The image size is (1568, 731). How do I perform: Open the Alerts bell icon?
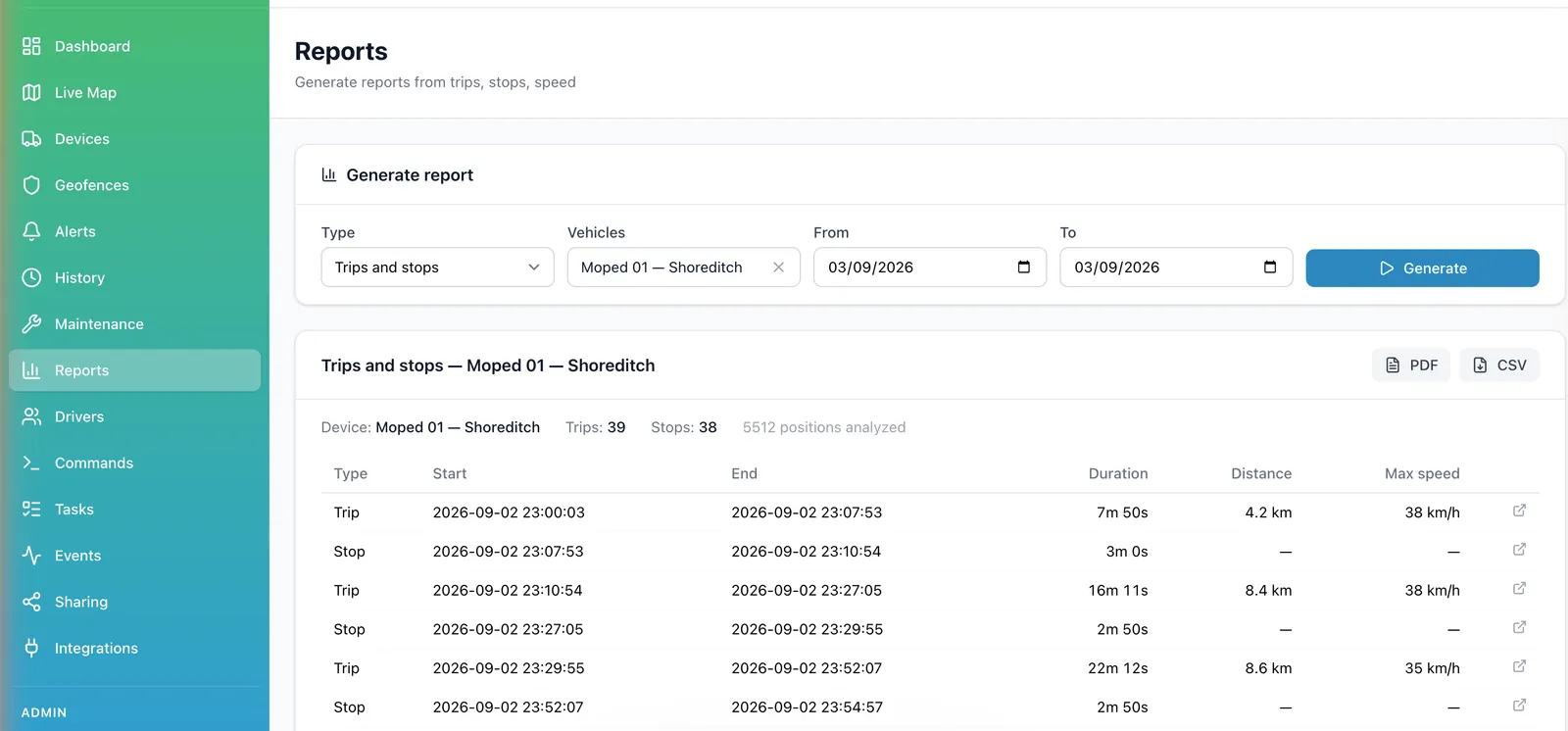31,231
